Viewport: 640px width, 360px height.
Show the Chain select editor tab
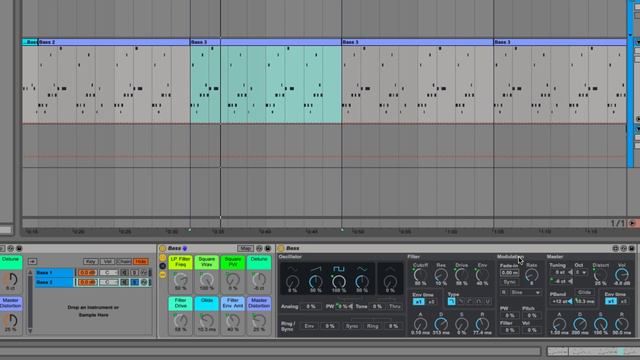click(x=124, y=261)
